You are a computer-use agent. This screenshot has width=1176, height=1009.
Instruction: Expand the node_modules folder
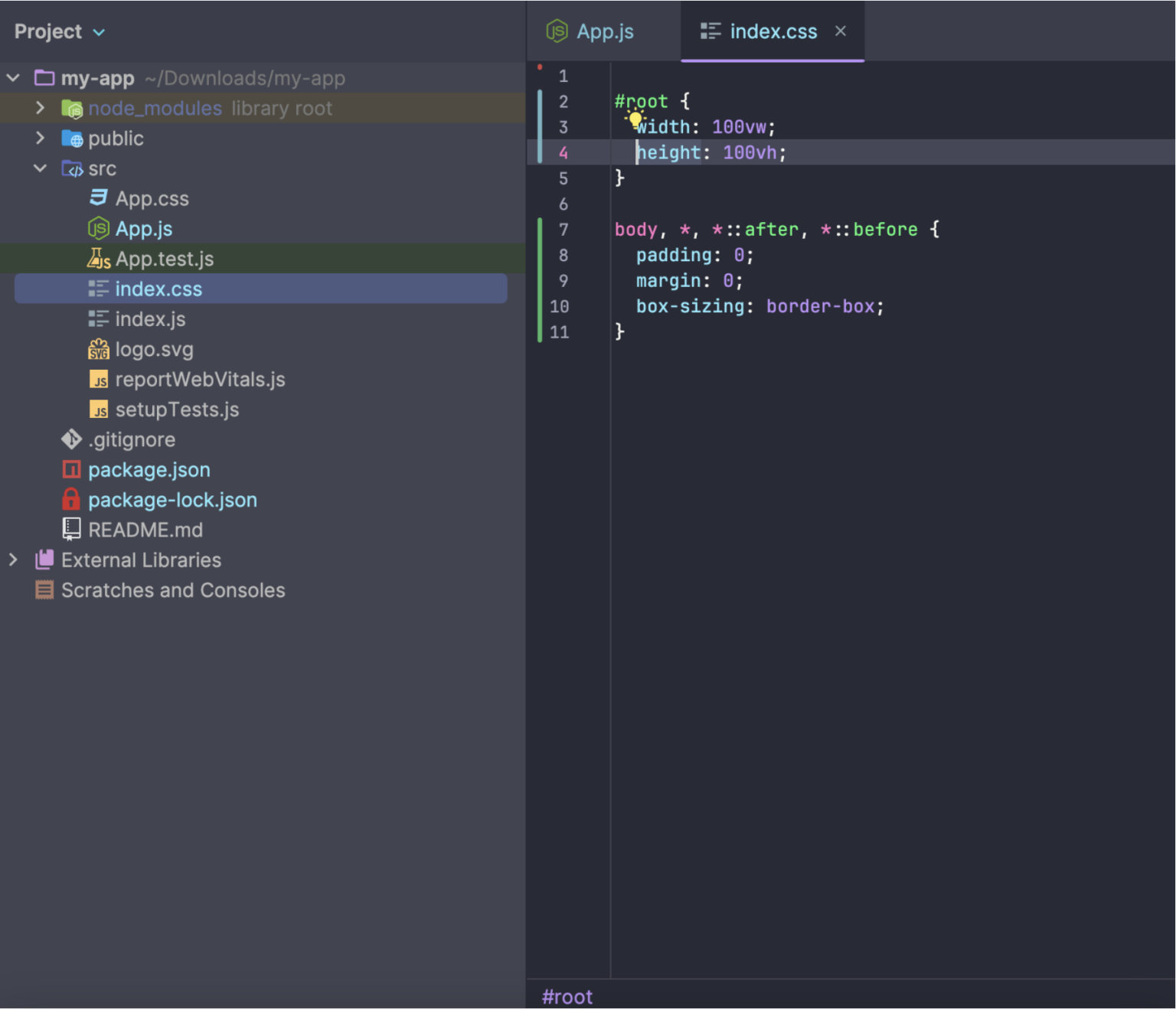(40, 108)
